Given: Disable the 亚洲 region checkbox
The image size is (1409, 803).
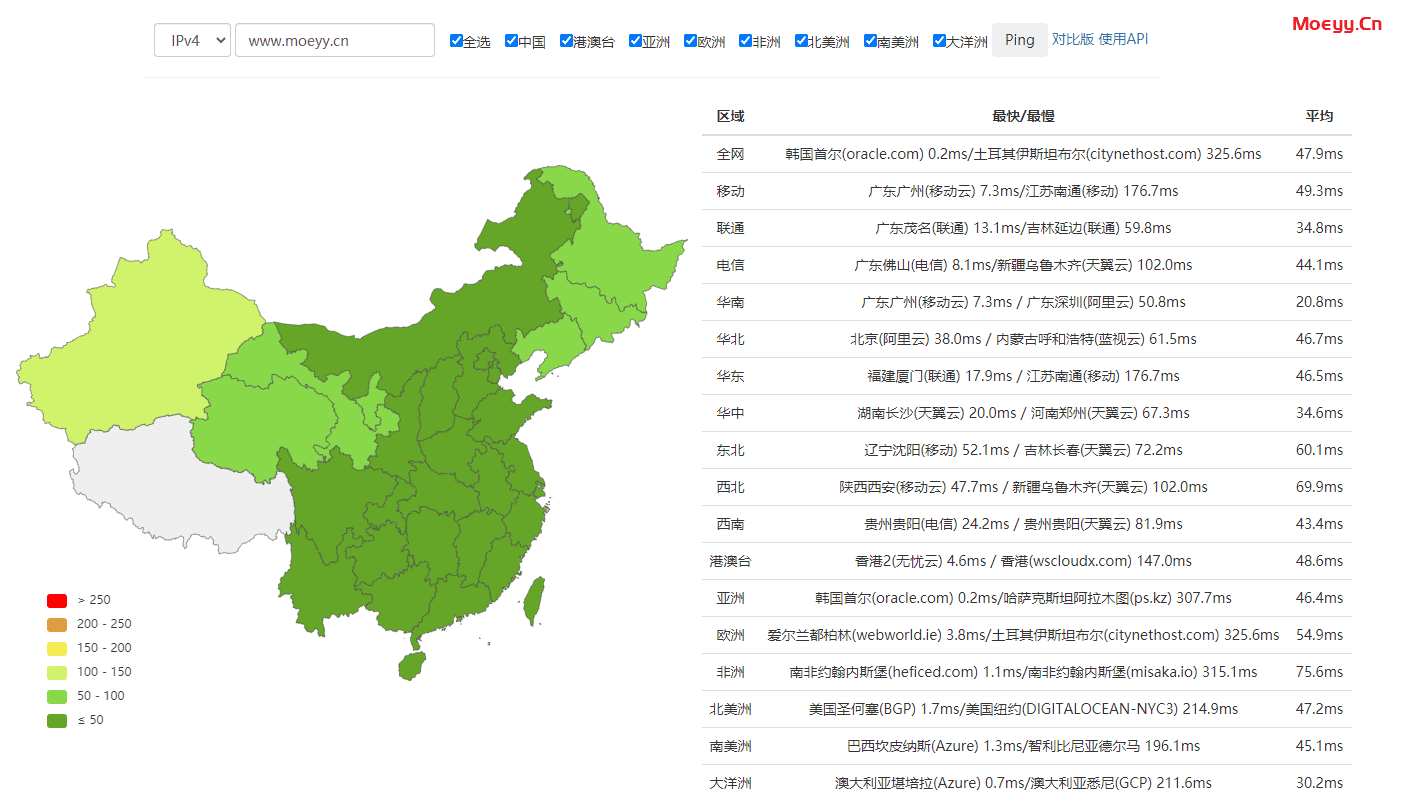Looking at the screenshot, I should [635, 41].
